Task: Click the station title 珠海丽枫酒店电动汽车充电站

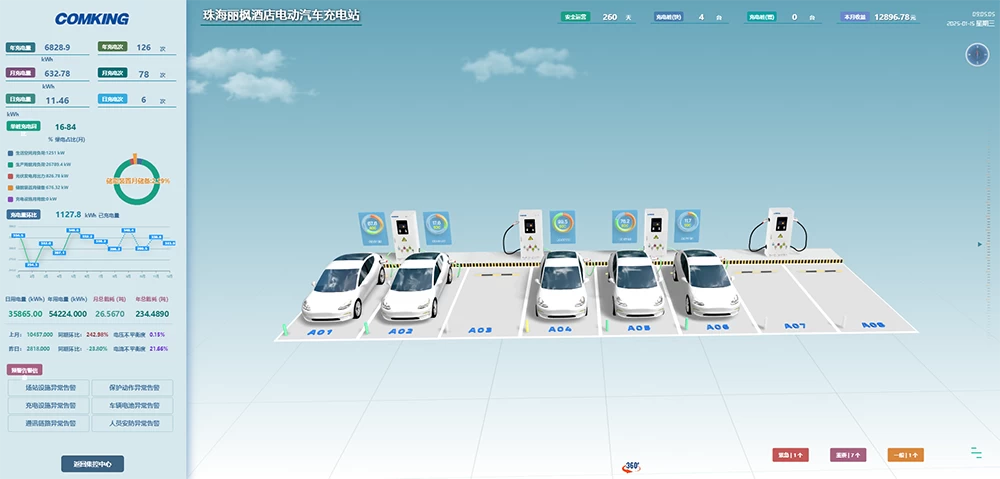Action: click(281, 15)
